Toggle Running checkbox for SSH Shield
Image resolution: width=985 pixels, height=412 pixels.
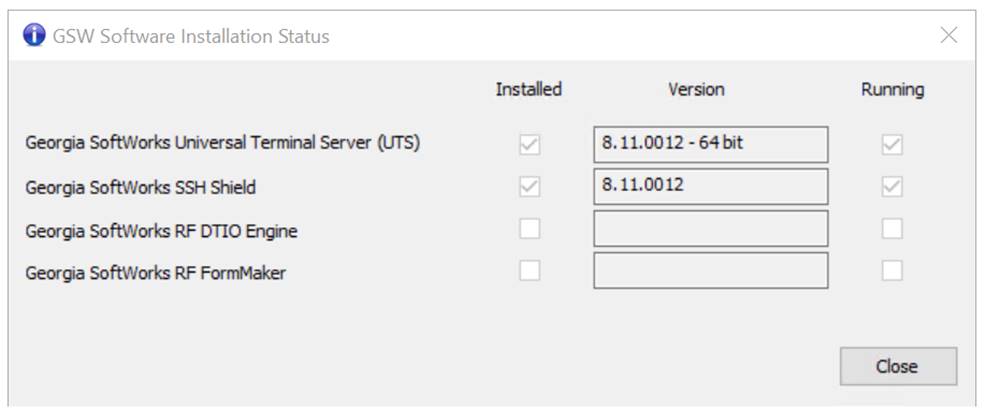892,187
